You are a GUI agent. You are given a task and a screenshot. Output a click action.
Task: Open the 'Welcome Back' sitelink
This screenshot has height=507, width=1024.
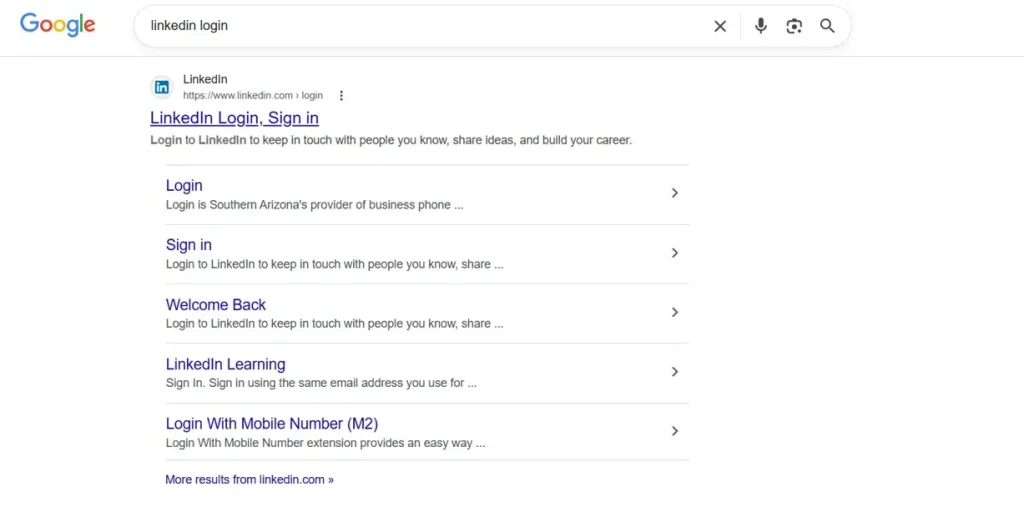[216, 304]
